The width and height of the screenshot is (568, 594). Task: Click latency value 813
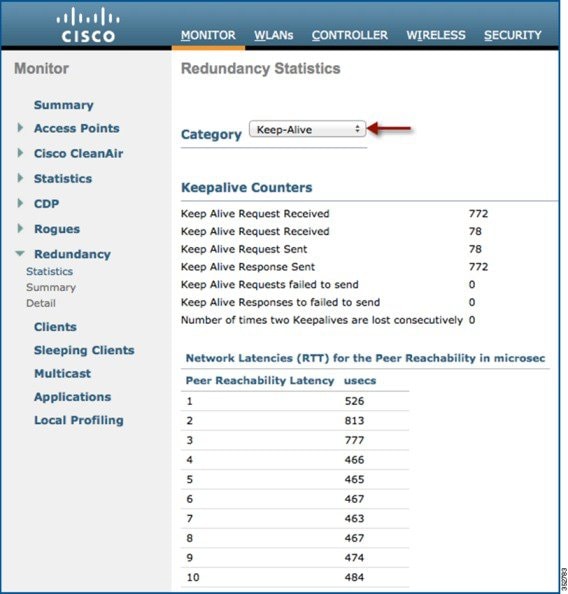(x=354, y=421)
